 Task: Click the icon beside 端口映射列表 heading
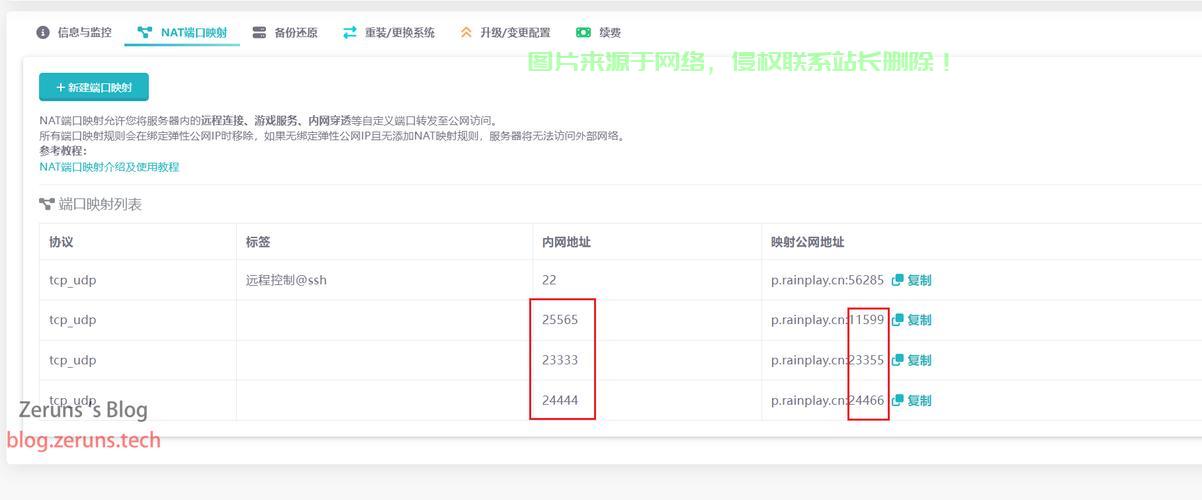[x=47, y=204]
